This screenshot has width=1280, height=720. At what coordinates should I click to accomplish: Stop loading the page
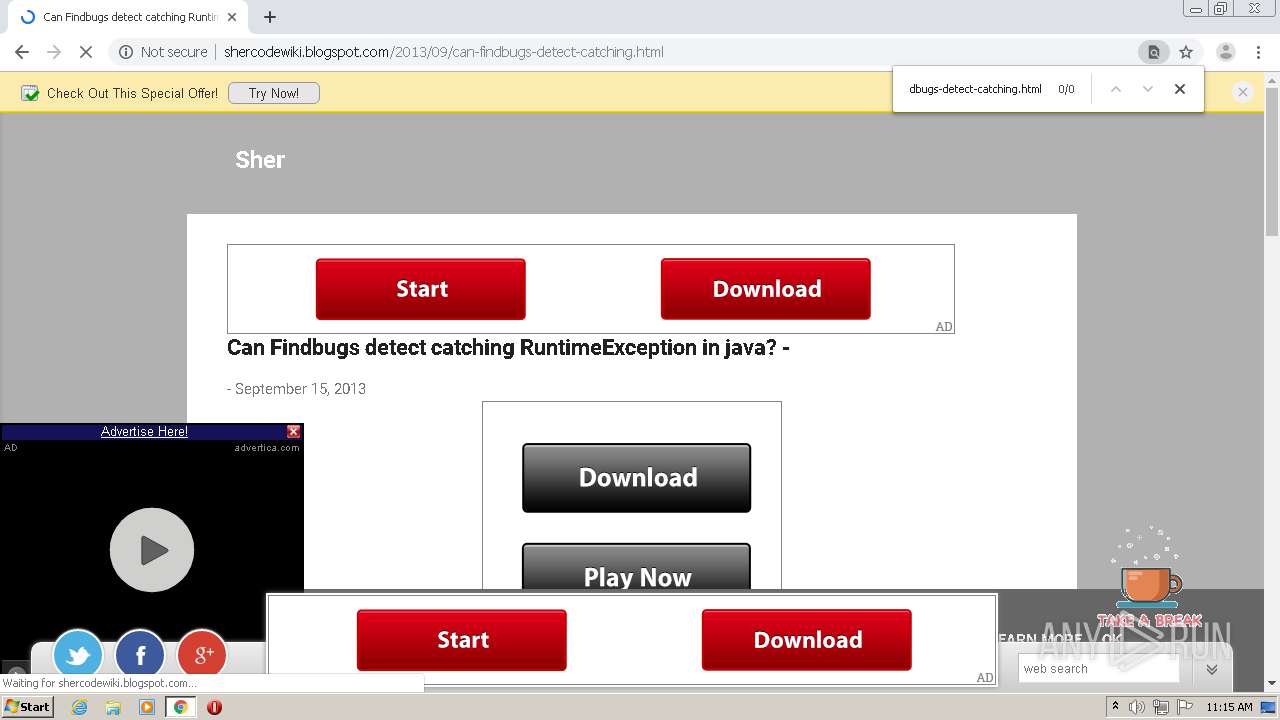coord(85,52)
